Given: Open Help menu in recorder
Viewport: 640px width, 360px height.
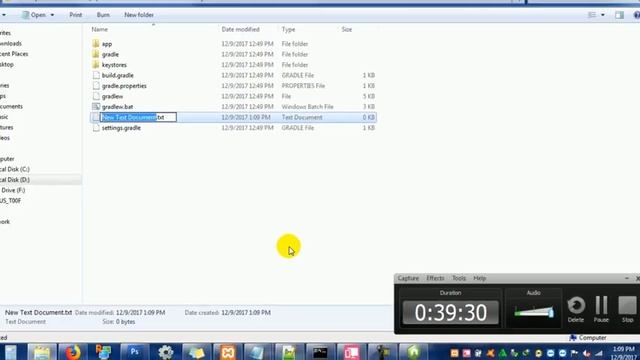Looking at the screenshot, I should 480,278.
